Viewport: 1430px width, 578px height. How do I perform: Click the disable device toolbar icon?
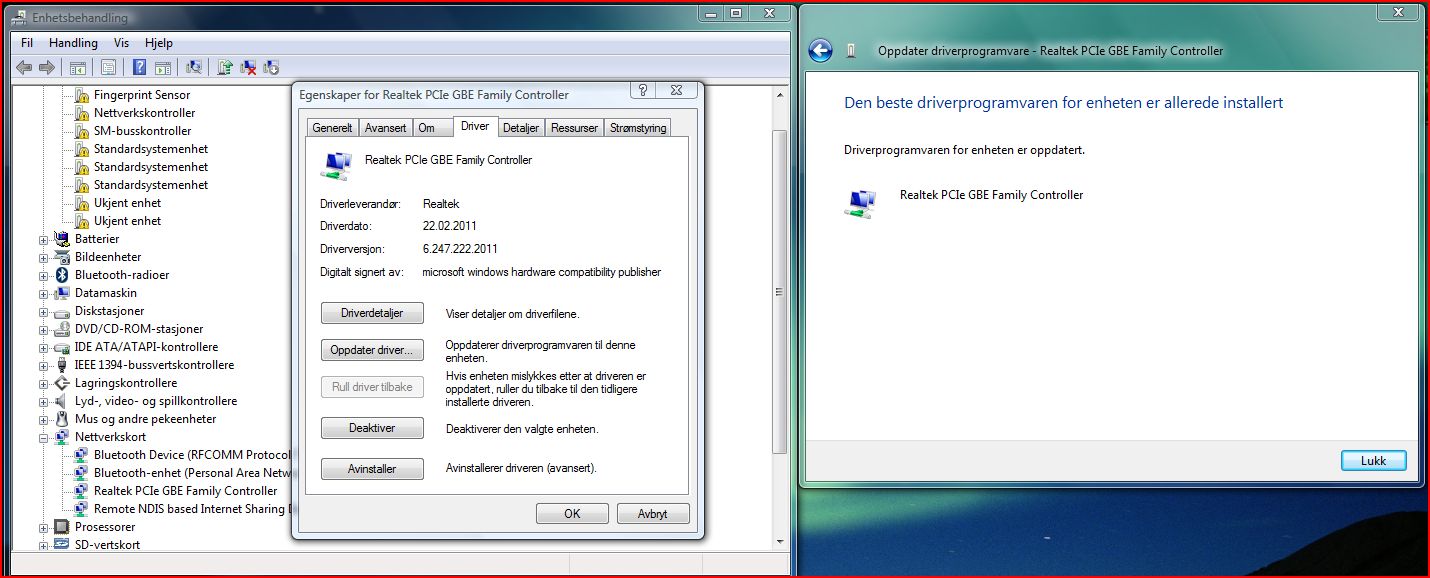point(271,67)
